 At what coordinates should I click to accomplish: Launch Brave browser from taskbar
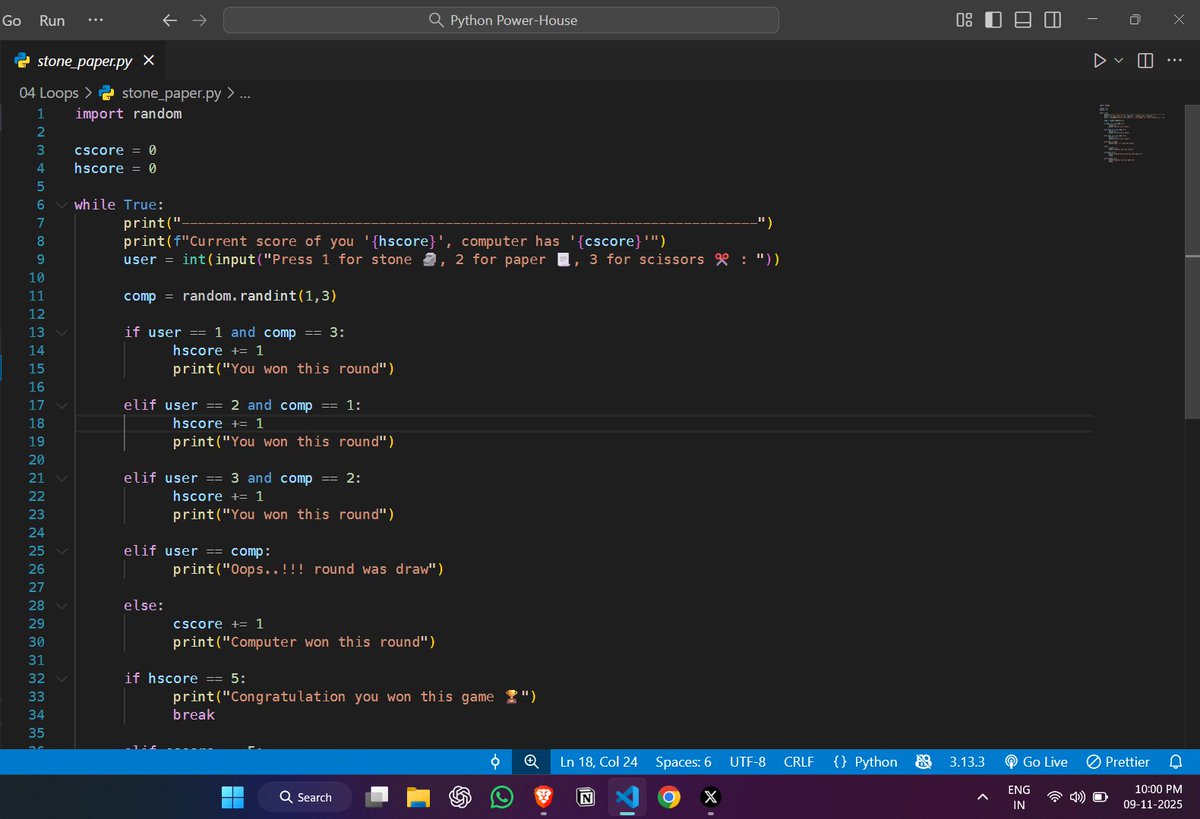coord(544,797)
